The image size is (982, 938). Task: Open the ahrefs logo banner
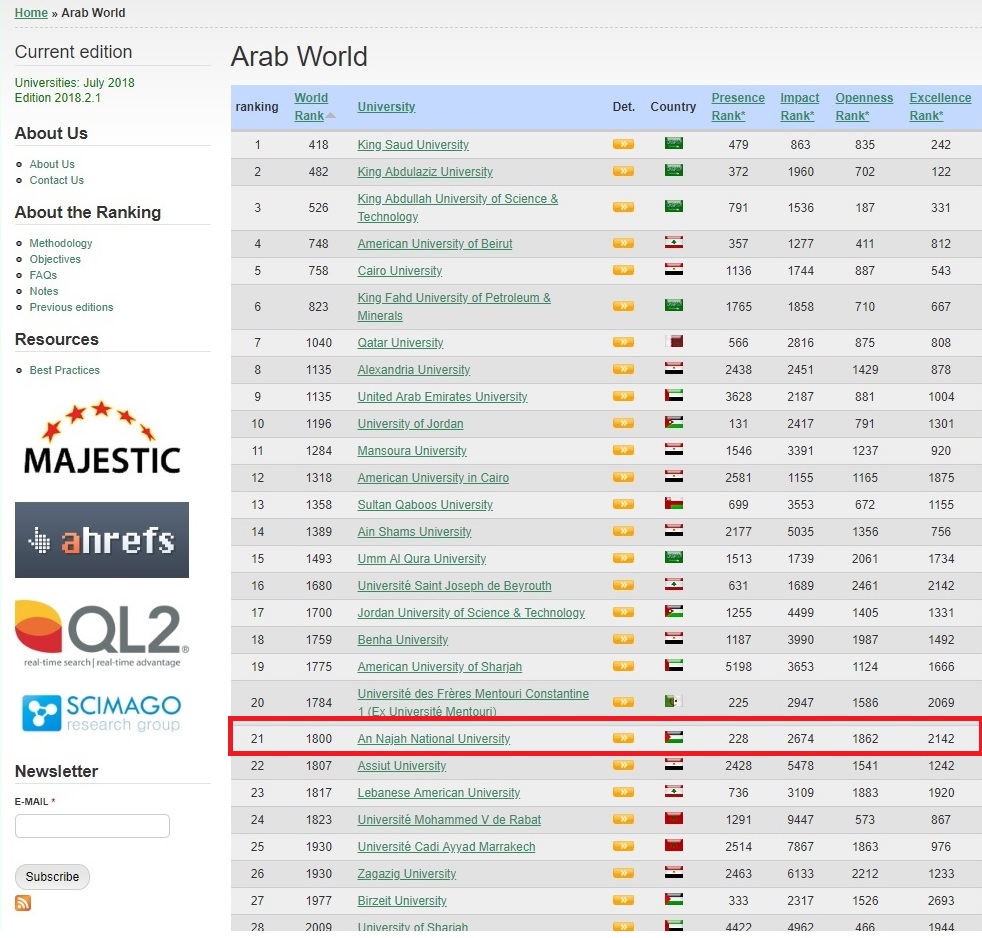pyautogui.click(x=101, y=540)
